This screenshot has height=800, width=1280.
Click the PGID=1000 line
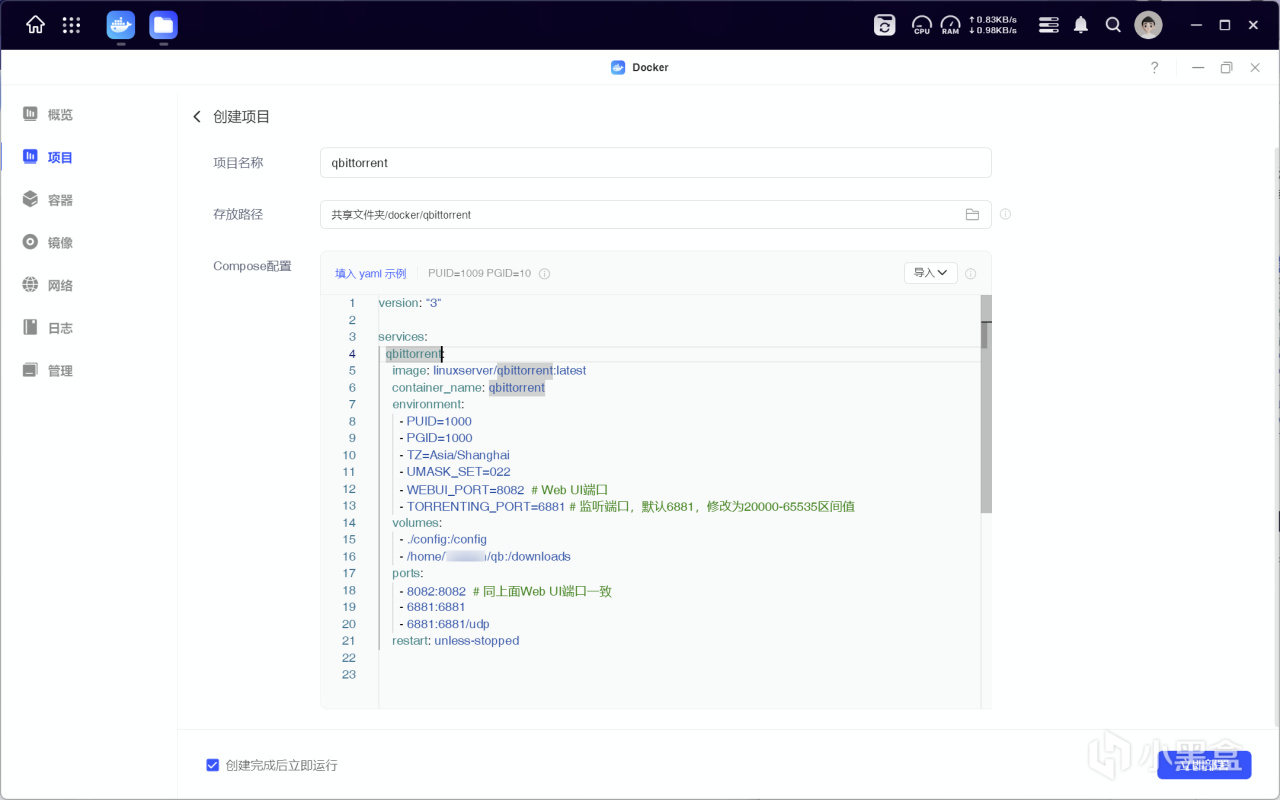[x=436, y=438]
